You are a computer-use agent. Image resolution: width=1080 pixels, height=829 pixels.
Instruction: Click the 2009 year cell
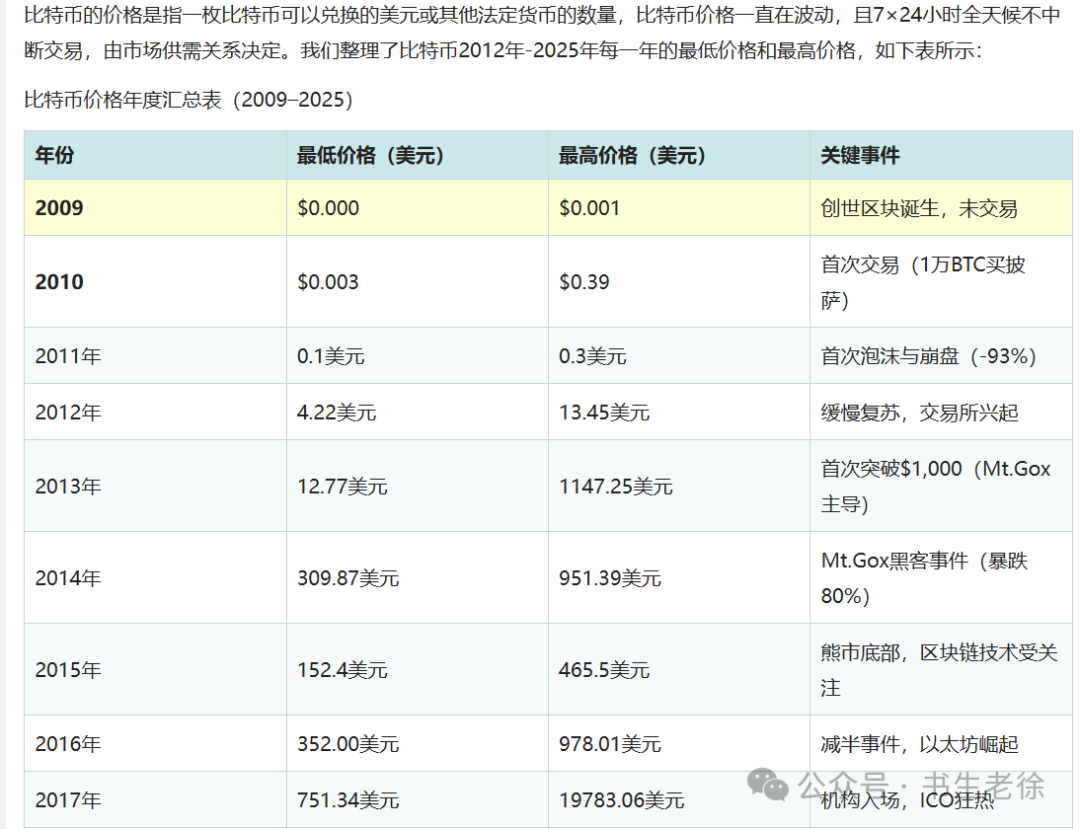[x=156, y=207]
